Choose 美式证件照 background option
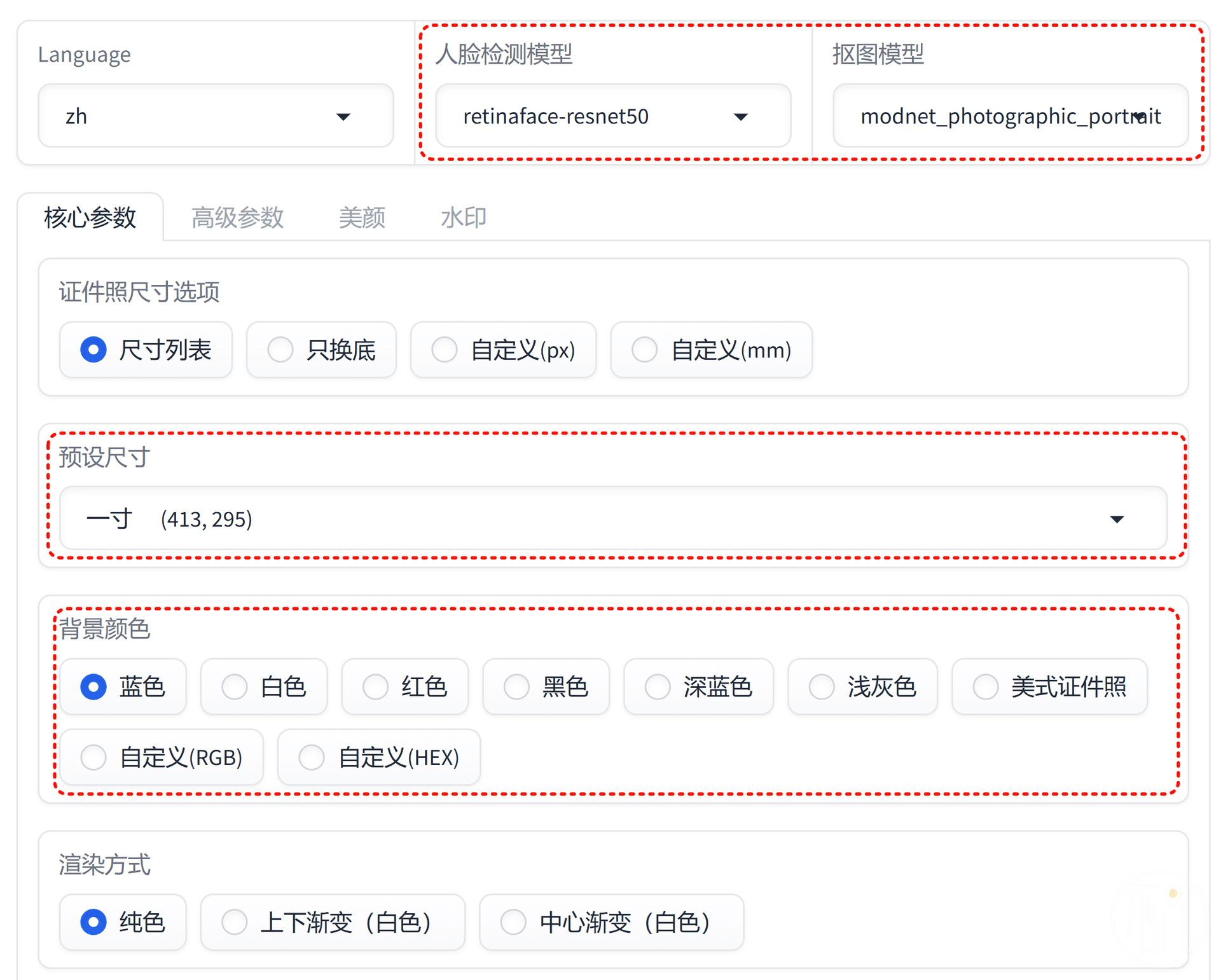Image resolution: width=1221 pixels, height=980 pixels. pyautogui.click(x=1049, y=687)
